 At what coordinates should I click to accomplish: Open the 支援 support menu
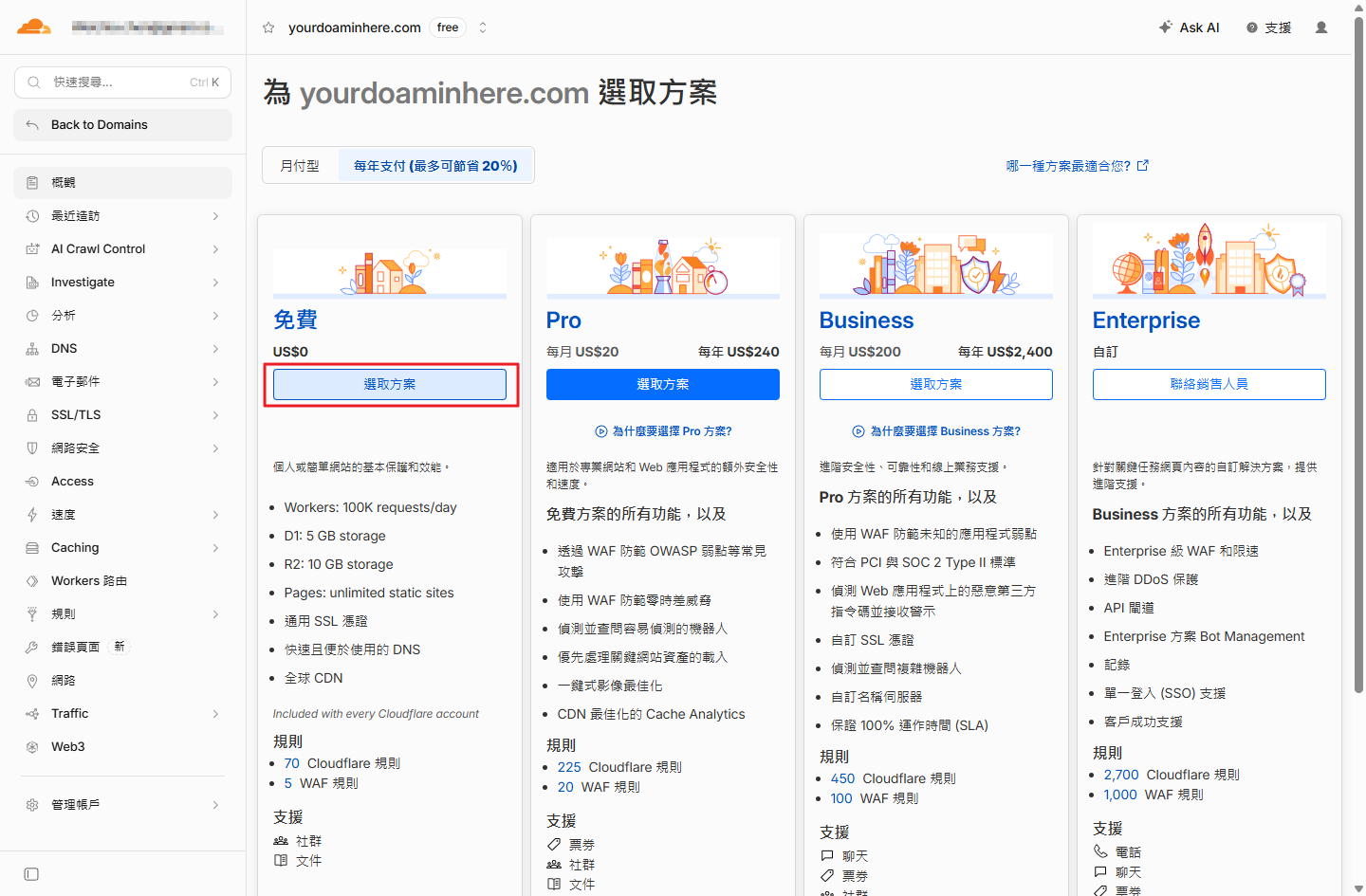tap(1269, 27)
